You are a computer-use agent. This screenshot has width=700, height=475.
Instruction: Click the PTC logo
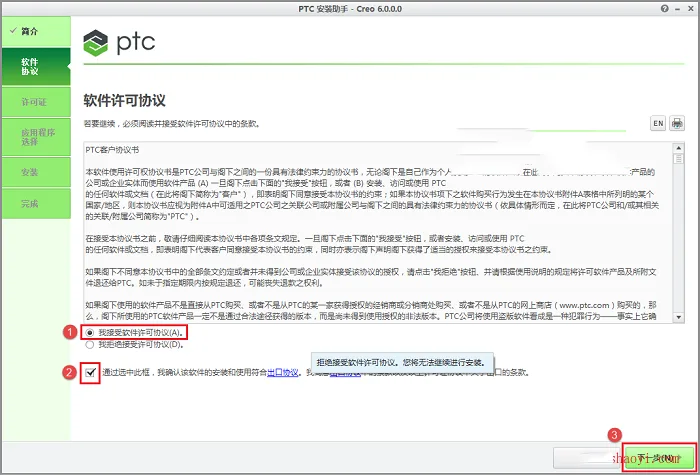point(119,43)
